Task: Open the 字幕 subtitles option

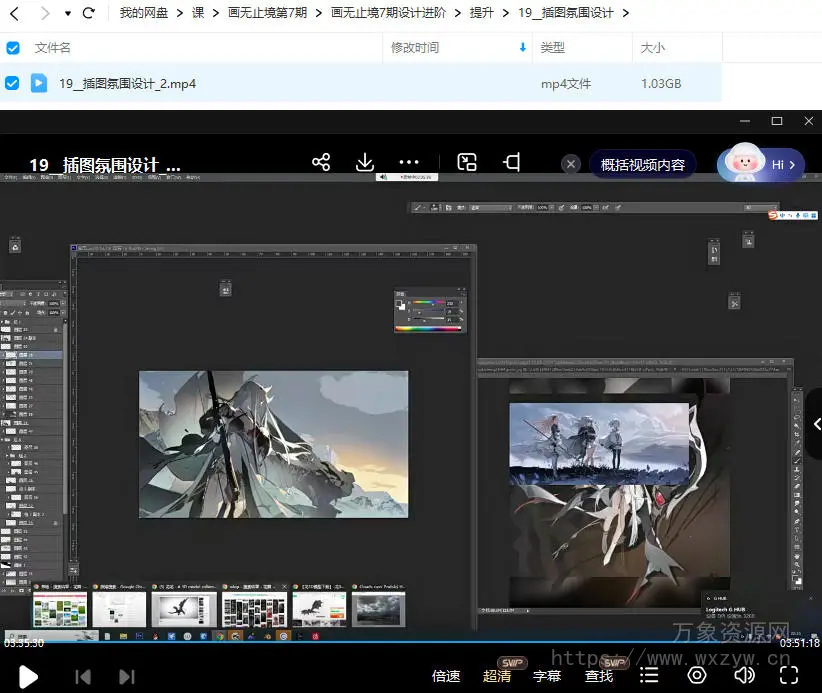Action: click(x=547, y=676)
